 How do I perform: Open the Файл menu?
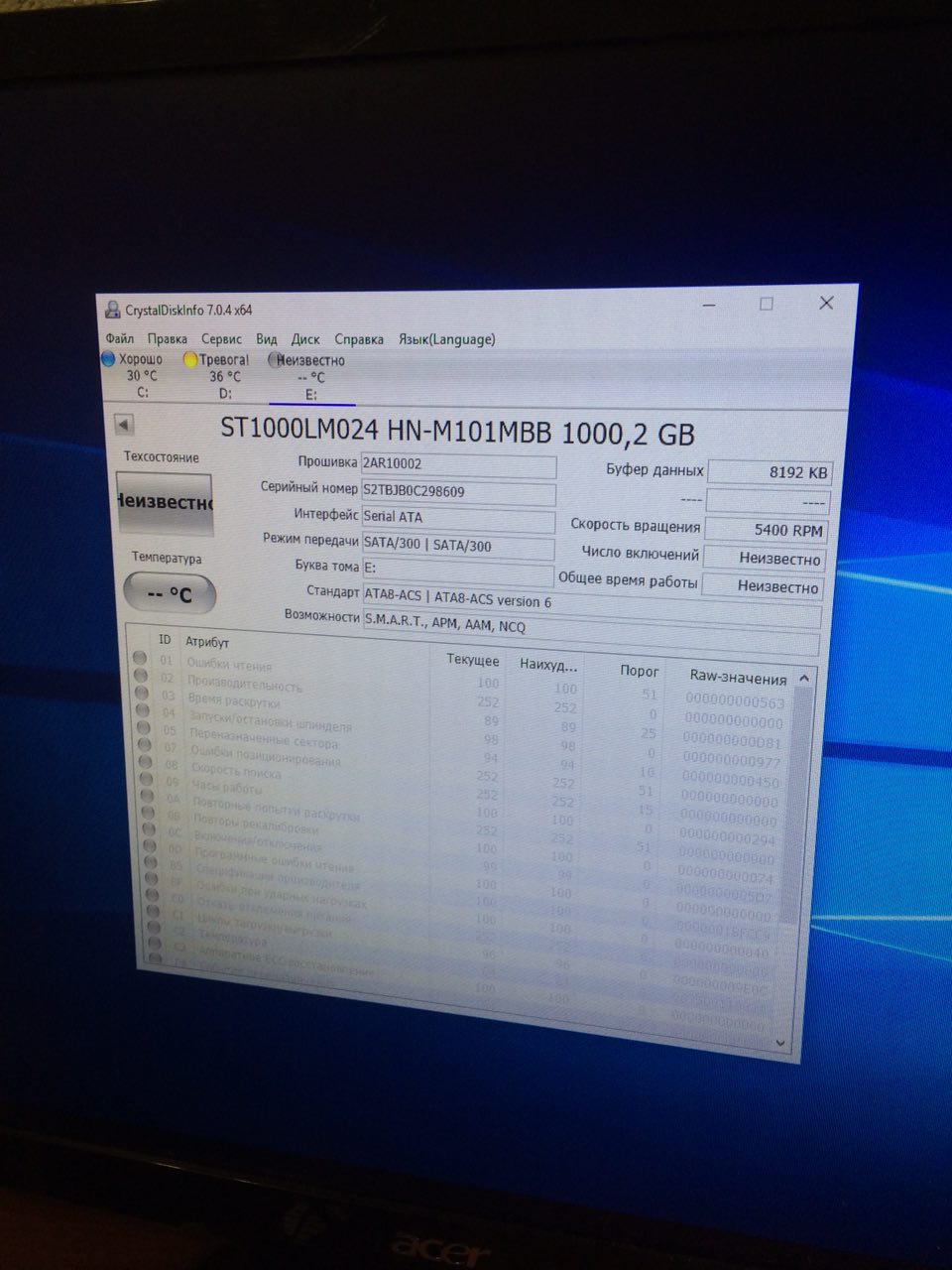pyautogui.click(x=119, y=338)
